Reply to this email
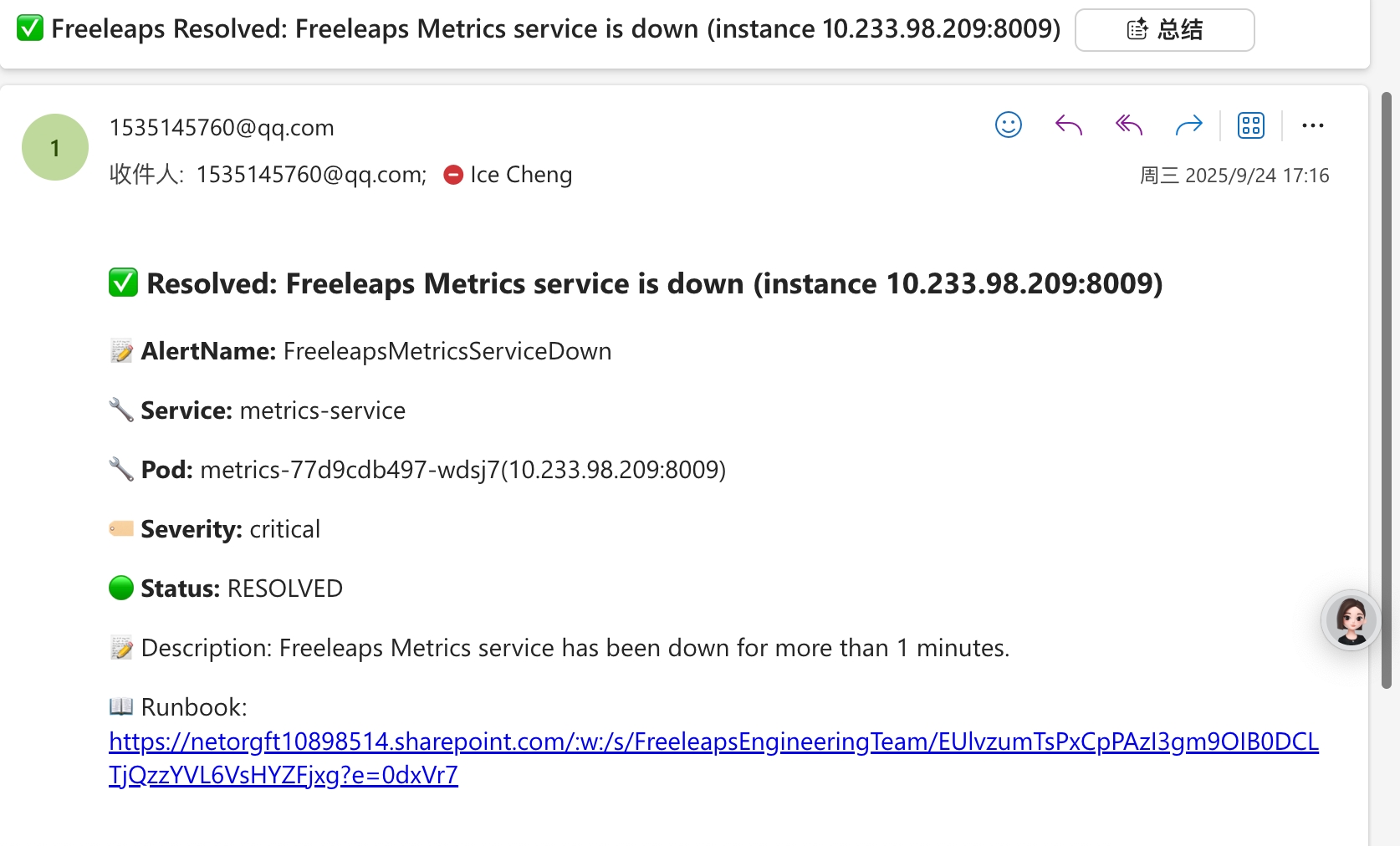Screen dimensions: 1400x846 point(1069,125)
